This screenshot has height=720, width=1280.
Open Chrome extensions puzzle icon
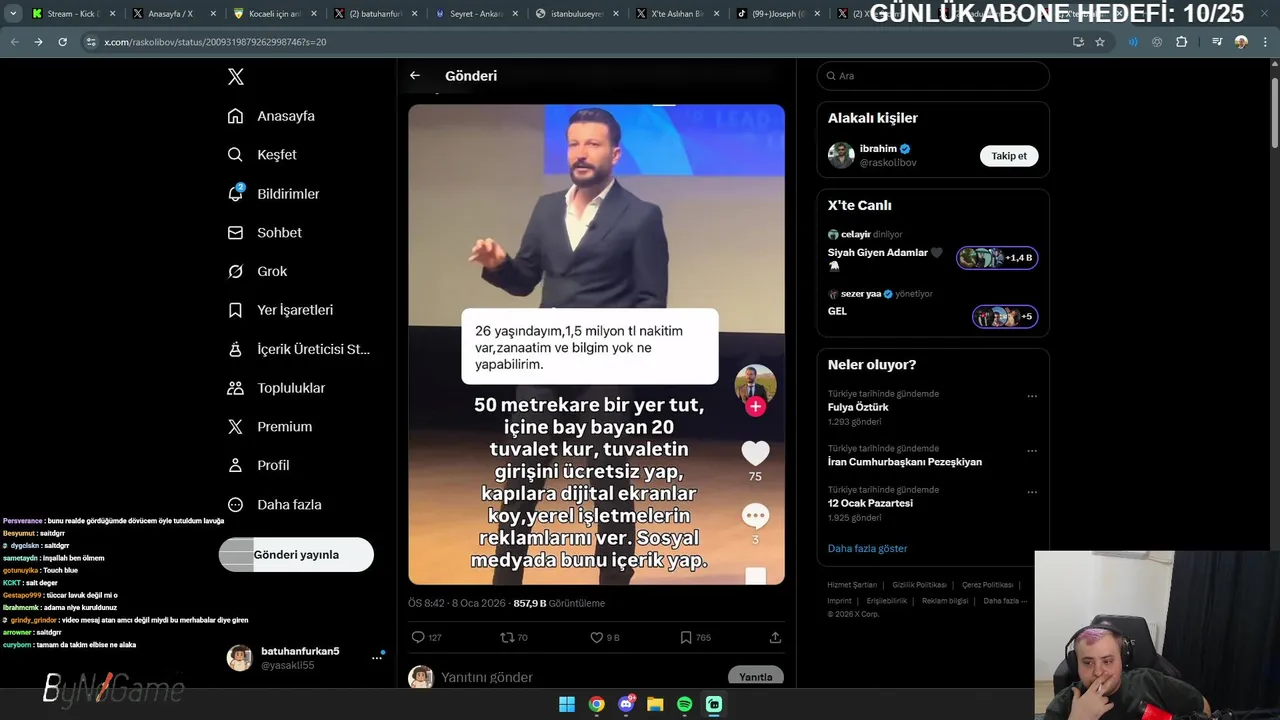pyautogui.click(x=1182, y=42)
